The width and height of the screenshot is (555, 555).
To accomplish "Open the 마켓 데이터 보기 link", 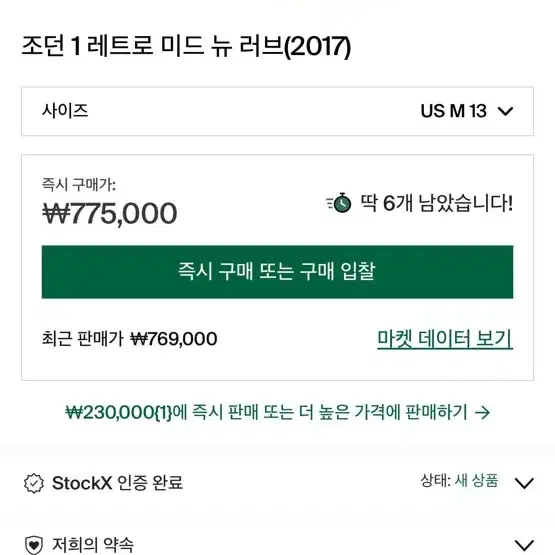I will (x=445, y=339).
